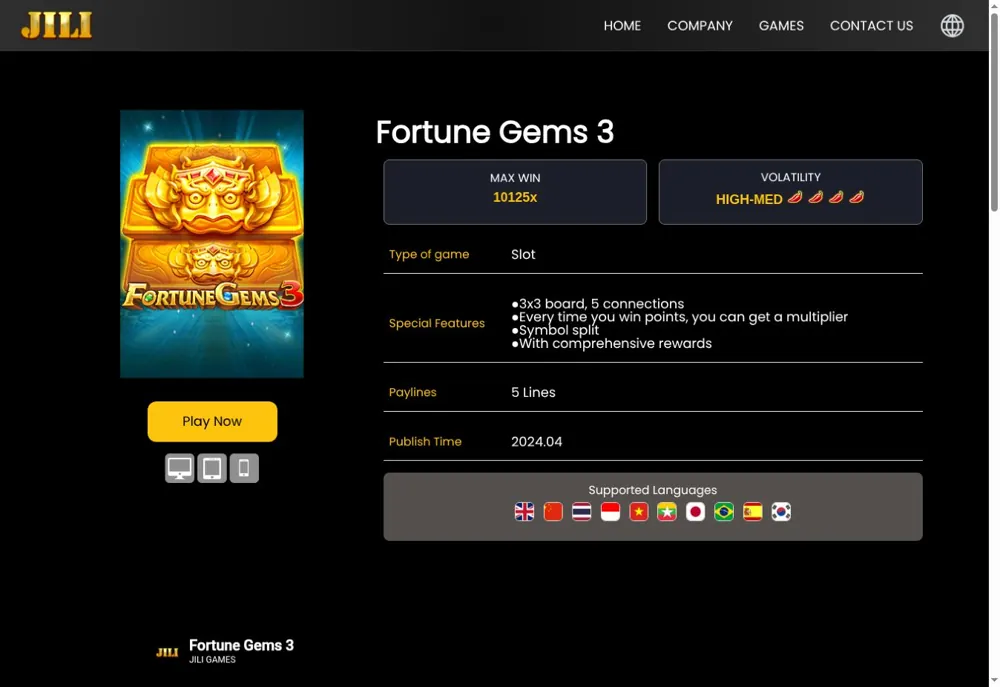The image size is (1000, 687).
Task: Click the JILI GAMES channel name
Action: tap(212, 660)
